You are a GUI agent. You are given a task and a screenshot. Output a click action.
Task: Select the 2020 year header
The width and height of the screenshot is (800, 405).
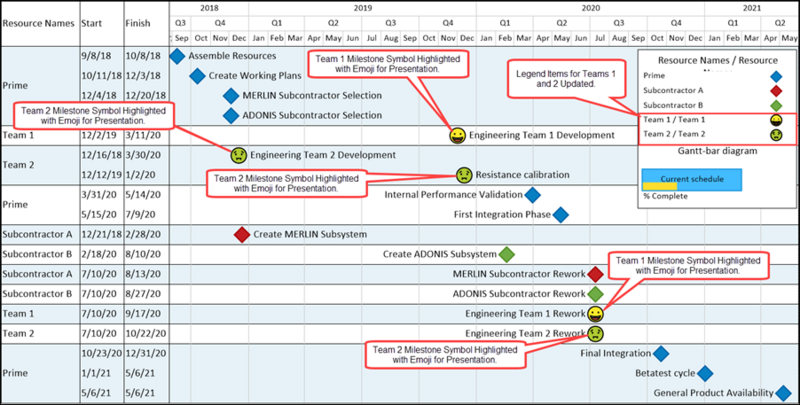[590, 8]
